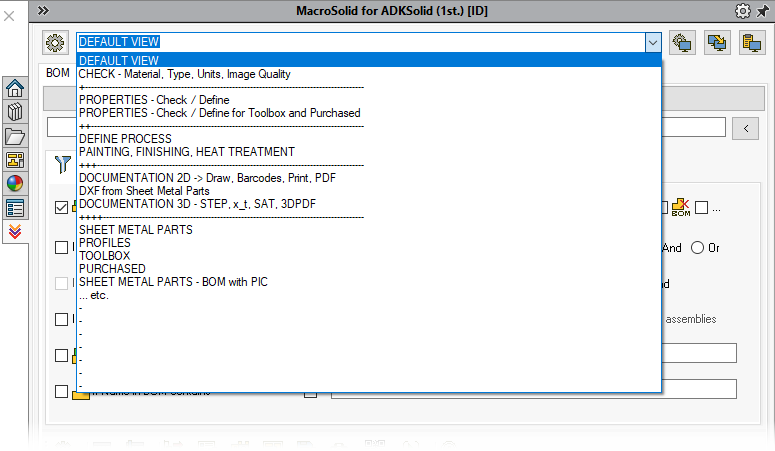Screen dimensions: 775x451
Task: Pin the MacroSolid panel
Action: [763, 11]
